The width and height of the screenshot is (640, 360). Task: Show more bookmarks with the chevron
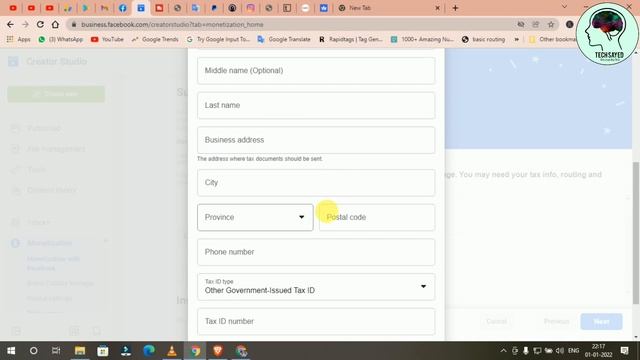coord(517,39)
